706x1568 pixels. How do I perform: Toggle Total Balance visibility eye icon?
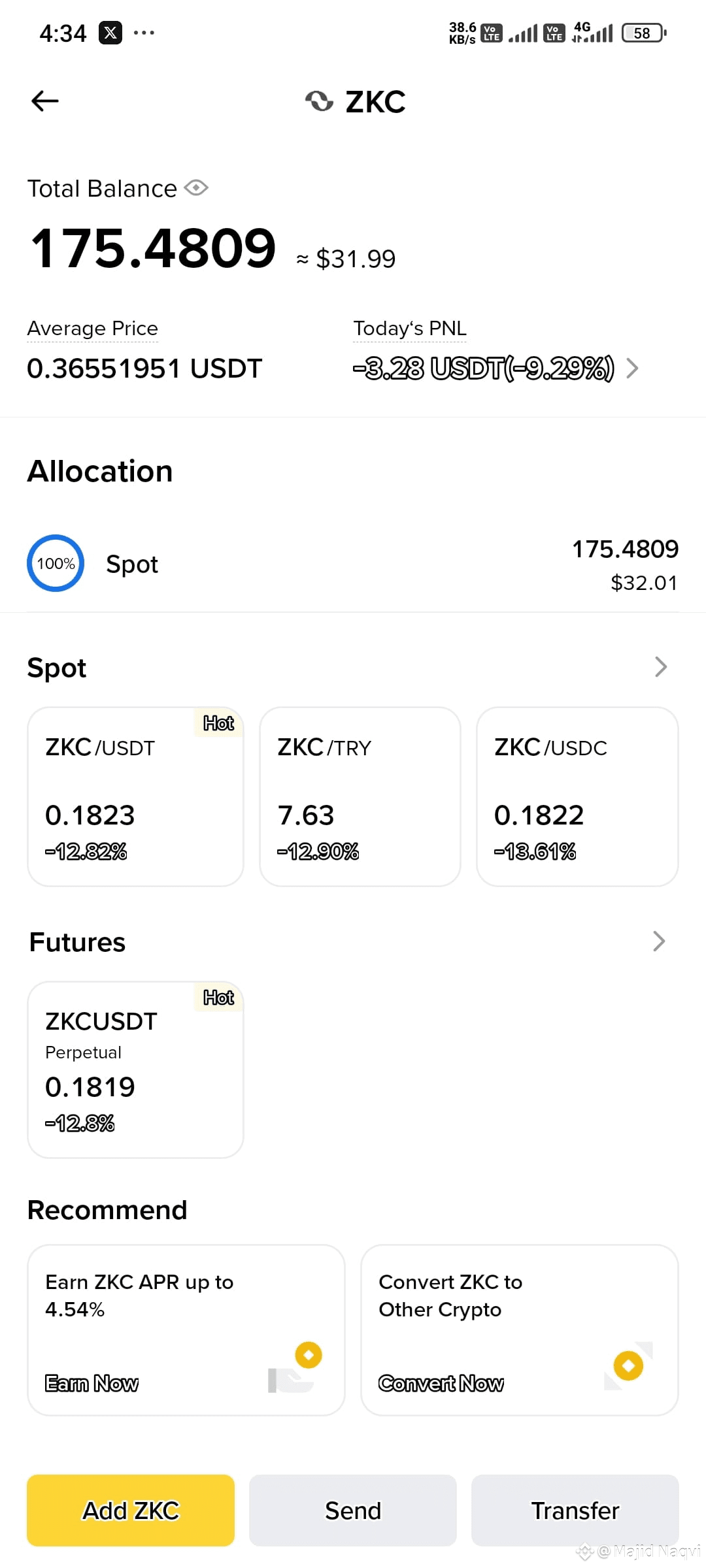196,188
